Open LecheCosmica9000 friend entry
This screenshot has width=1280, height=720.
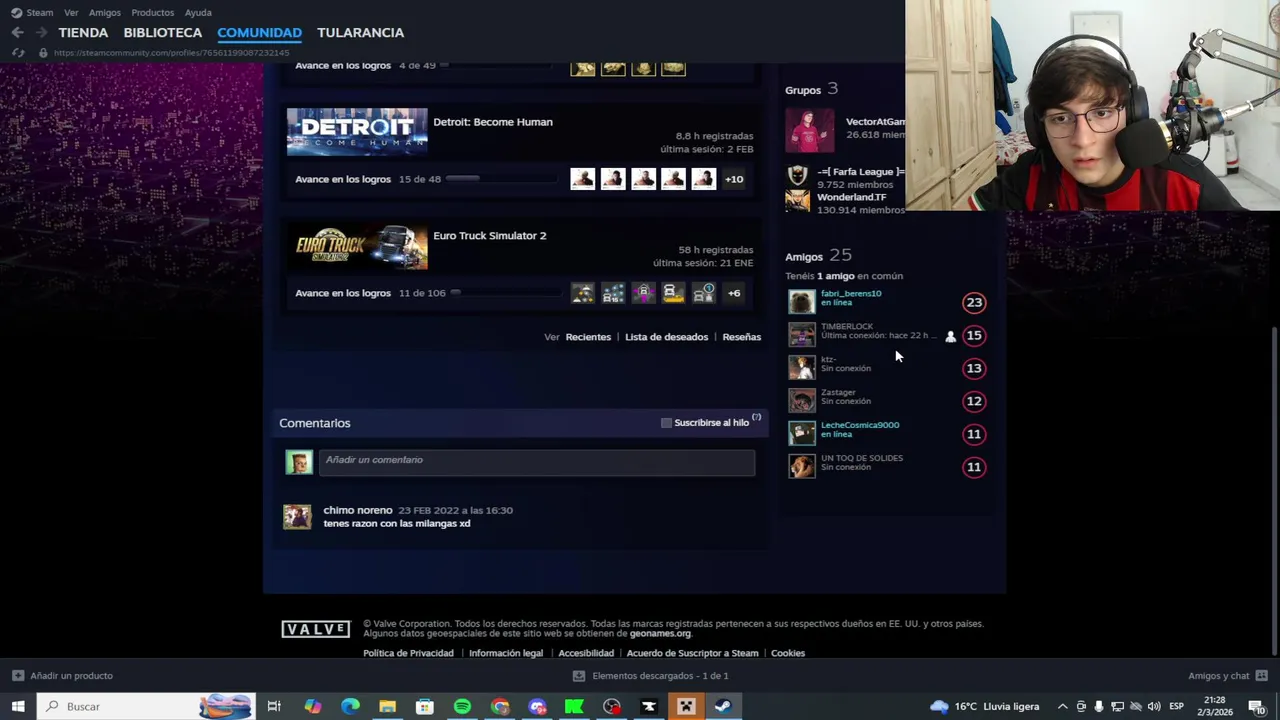click(x=886, y=433)
